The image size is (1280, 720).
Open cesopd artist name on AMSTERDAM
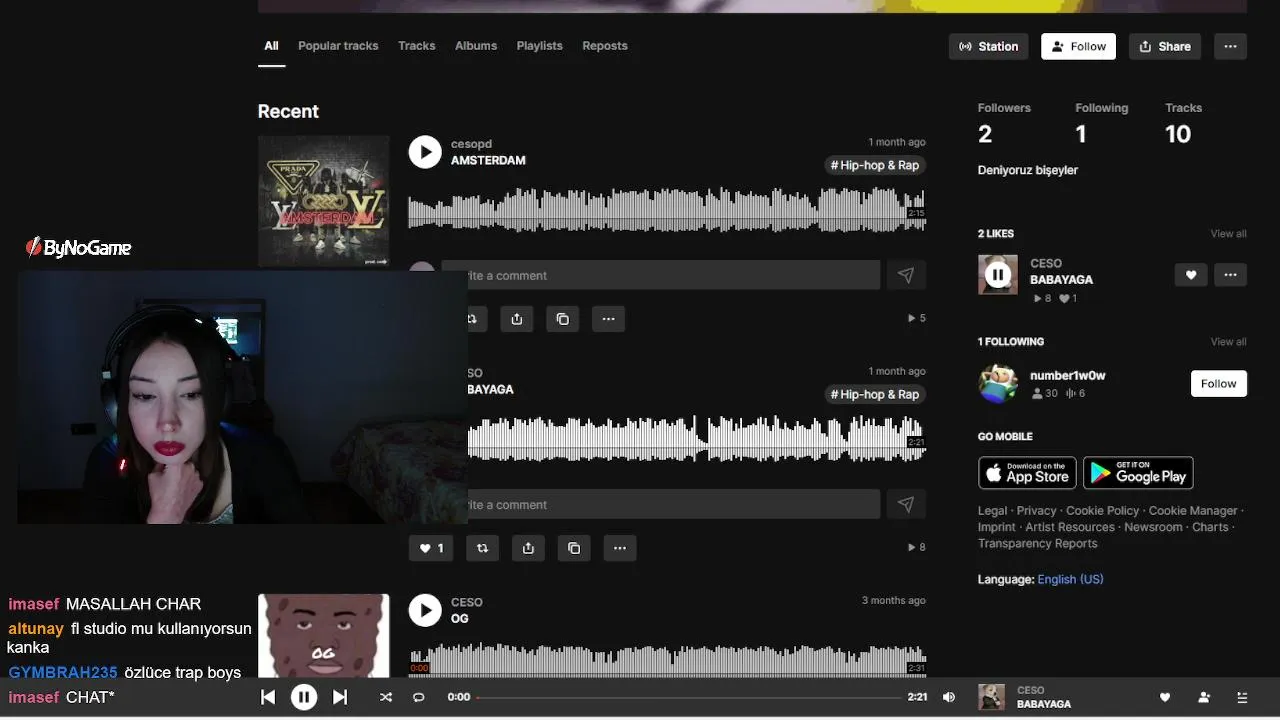[x=471, y=144]
